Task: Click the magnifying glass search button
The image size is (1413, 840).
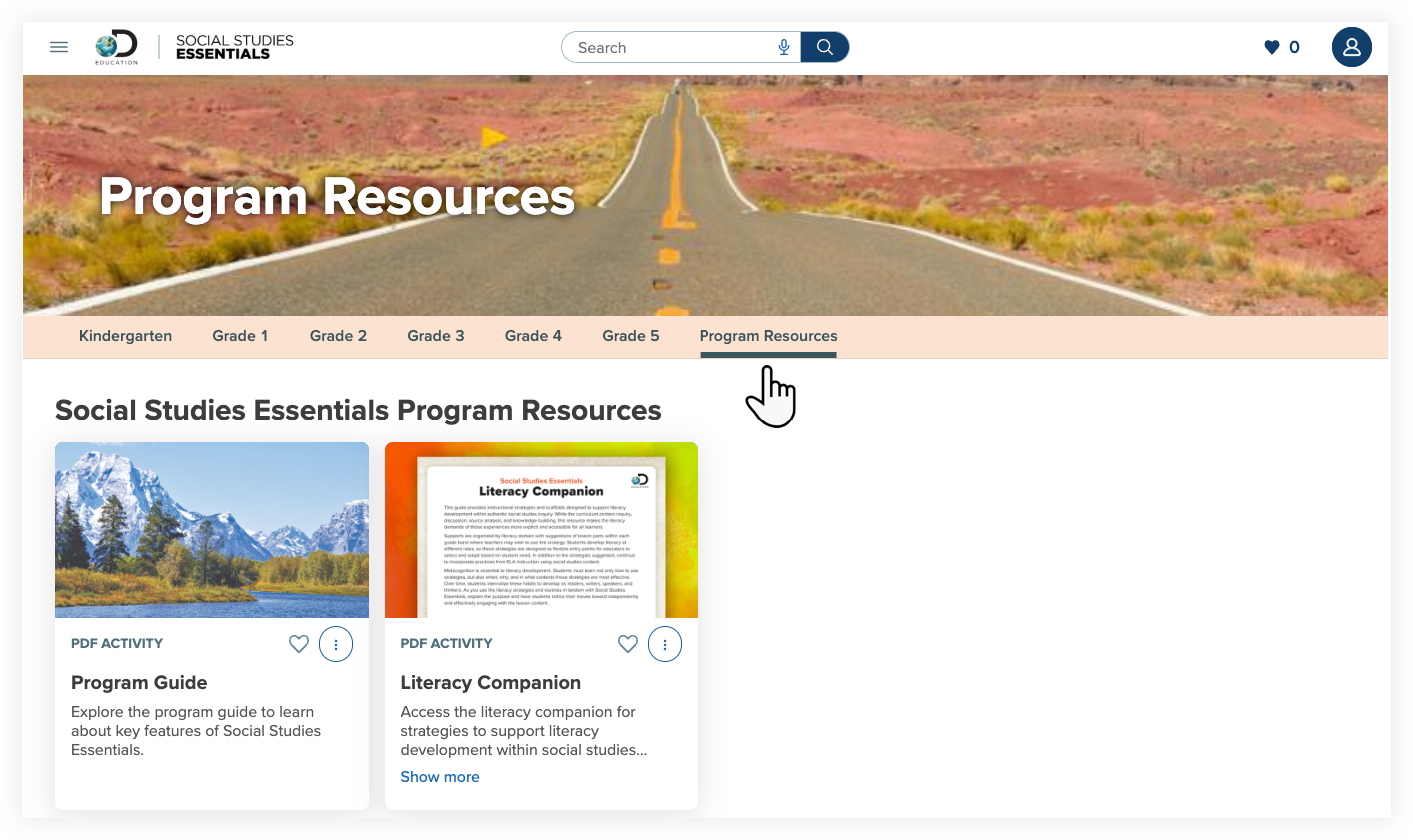Action: click(x=825, y=47)
